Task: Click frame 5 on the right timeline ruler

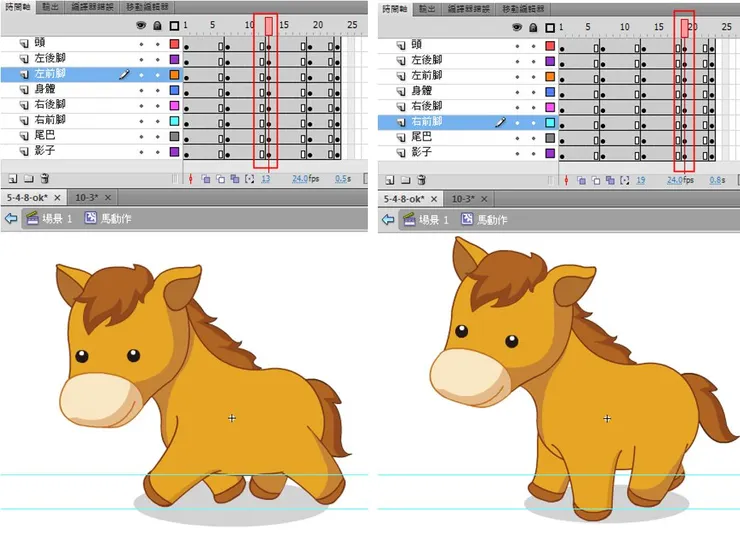Action: pos(588,27)
